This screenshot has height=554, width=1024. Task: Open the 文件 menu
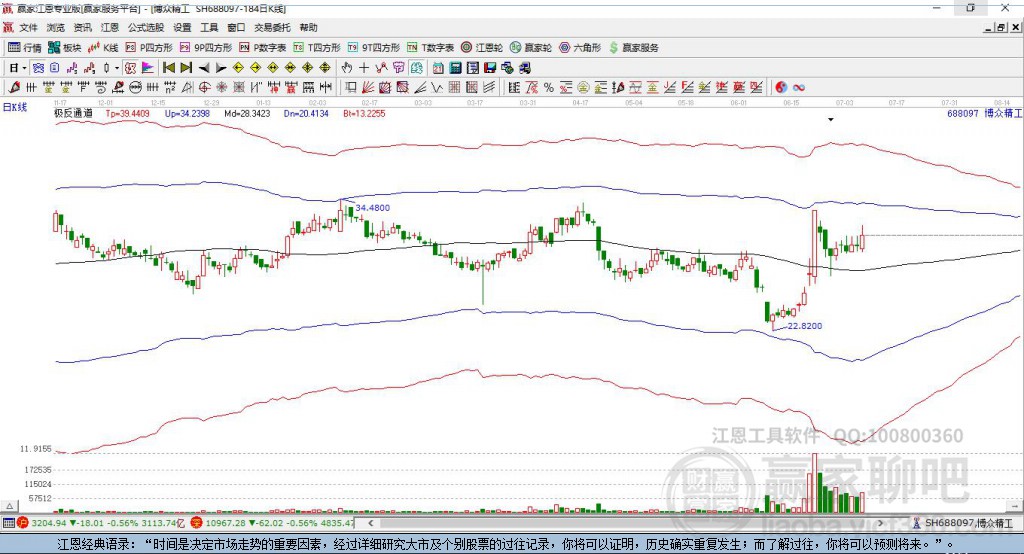click(28, 27)
